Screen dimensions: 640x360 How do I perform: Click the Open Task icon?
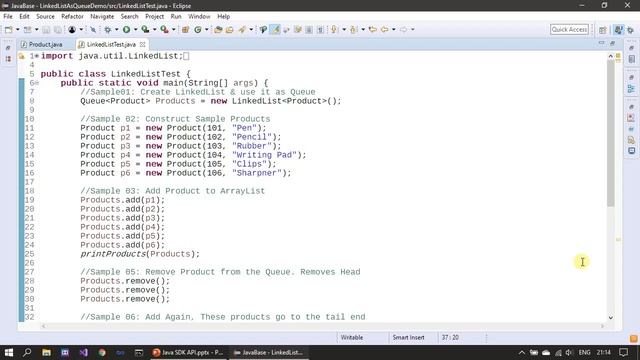pyautogui.click(x=229, y=29)
